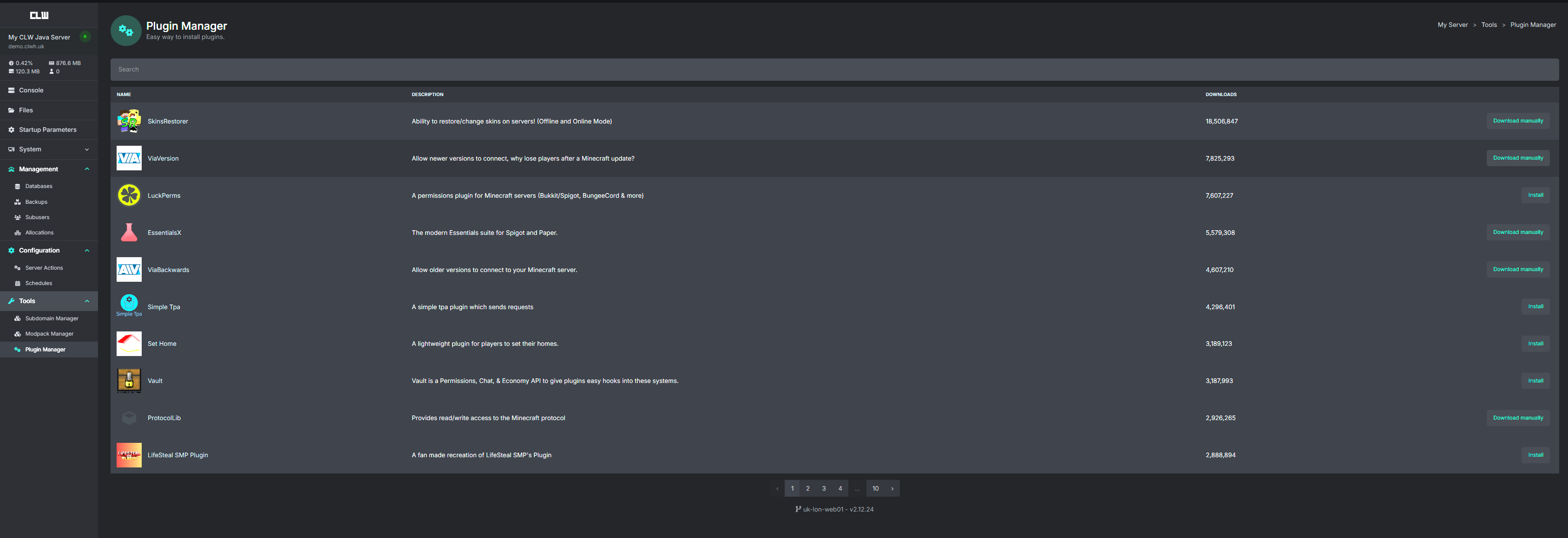The image size is (1568, 538).
Task: Download SkinsRestorer manually
Action: [x=1517, y=121]
